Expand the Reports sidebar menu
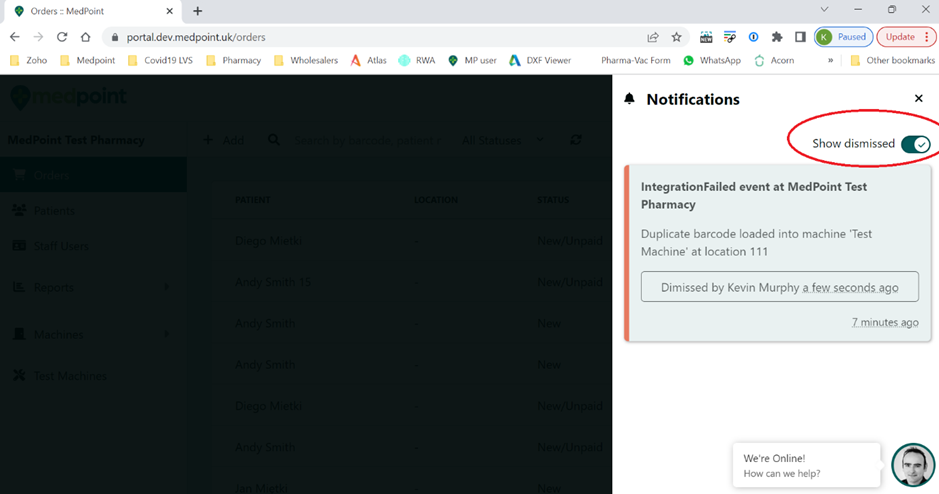 (93, 287)
